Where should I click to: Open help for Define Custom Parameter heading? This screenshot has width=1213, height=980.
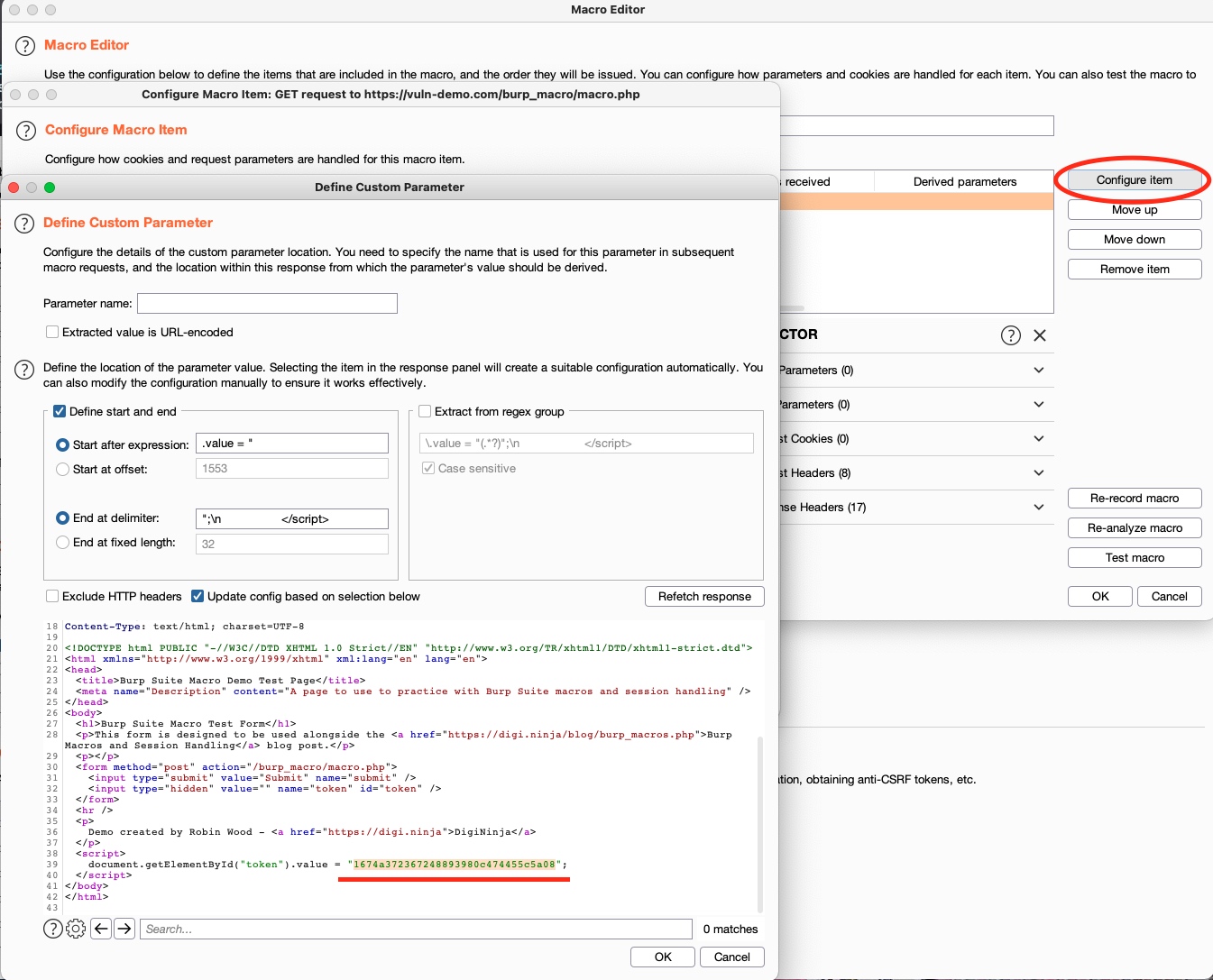click(24, 224)
